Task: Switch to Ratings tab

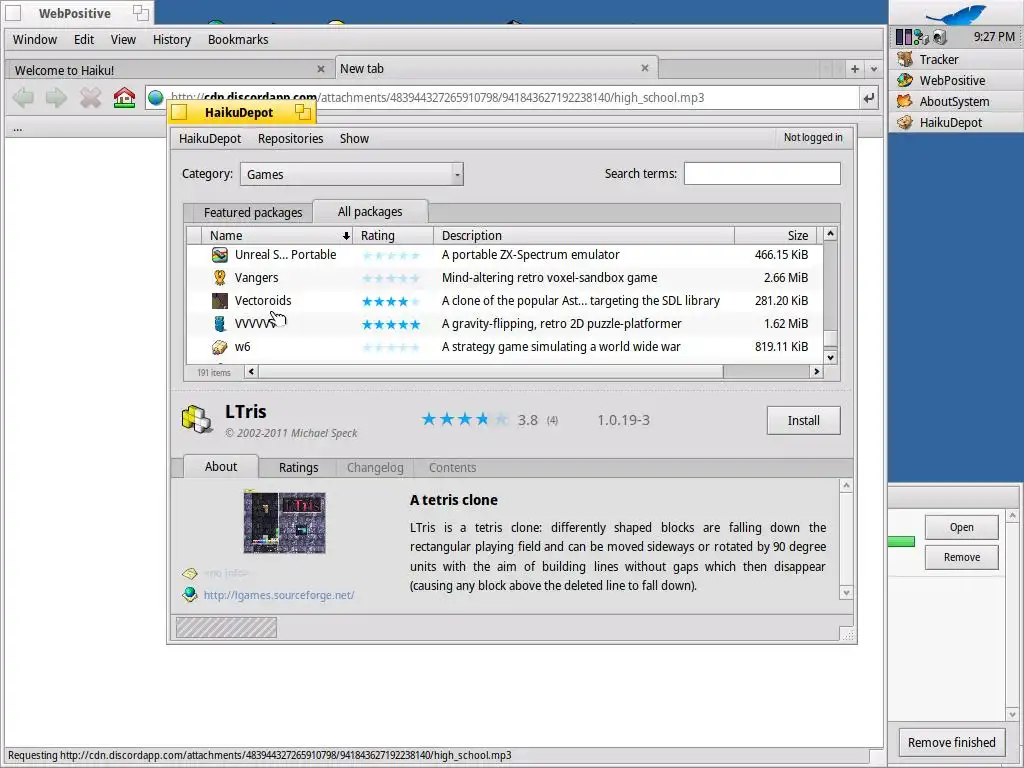Action: pyautogui.click(x=298, y=468)
